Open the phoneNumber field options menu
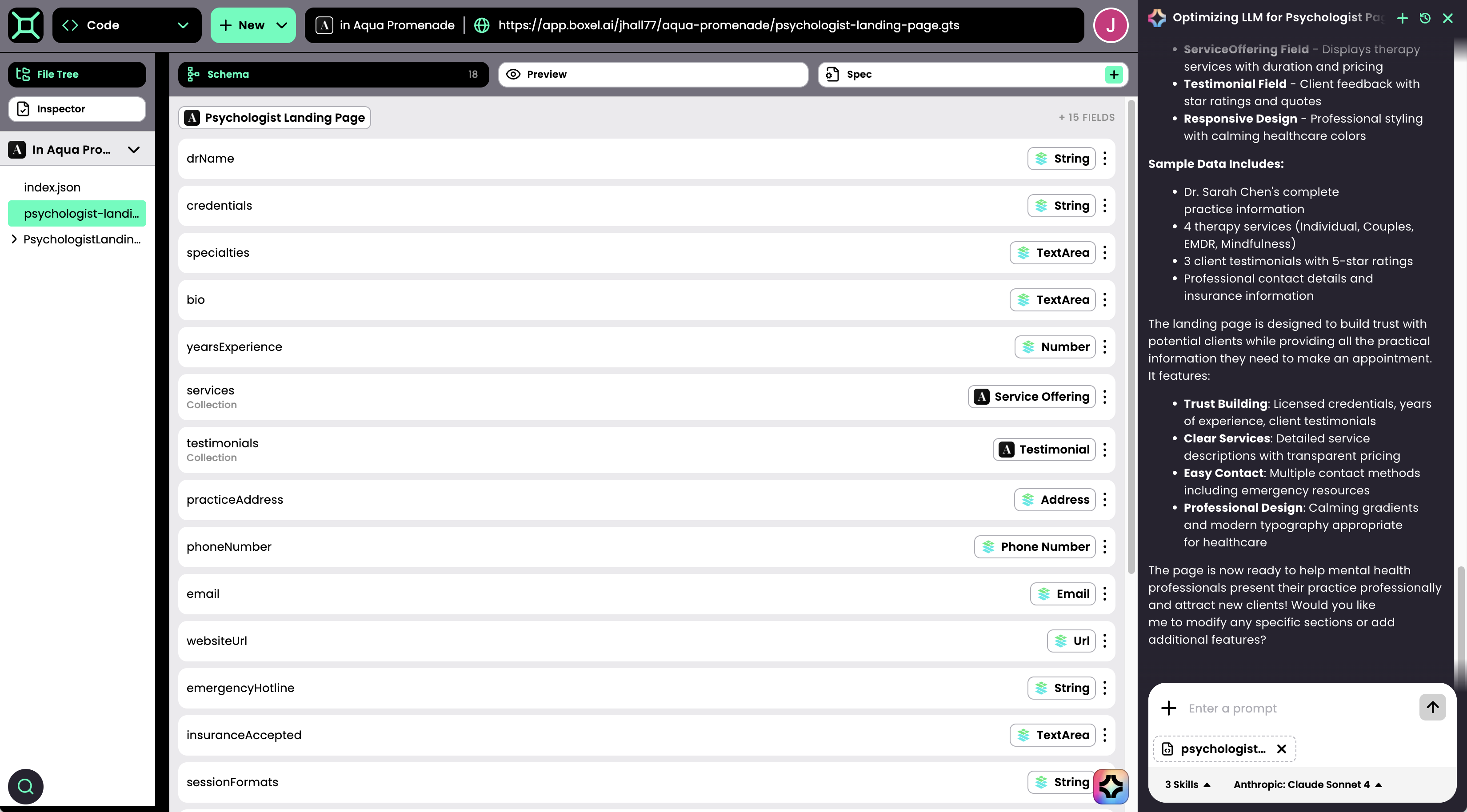 click(1105, 547)
